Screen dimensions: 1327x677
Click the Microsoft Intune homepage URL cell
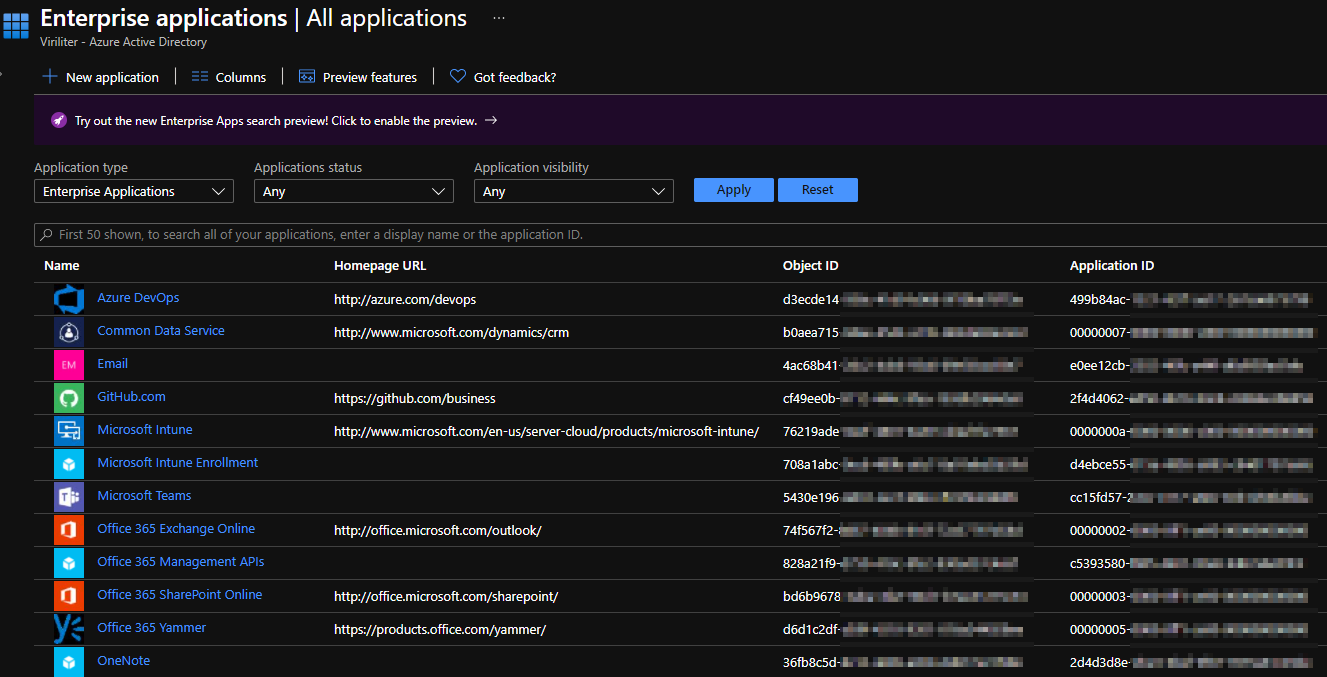[x=547, y=432]
